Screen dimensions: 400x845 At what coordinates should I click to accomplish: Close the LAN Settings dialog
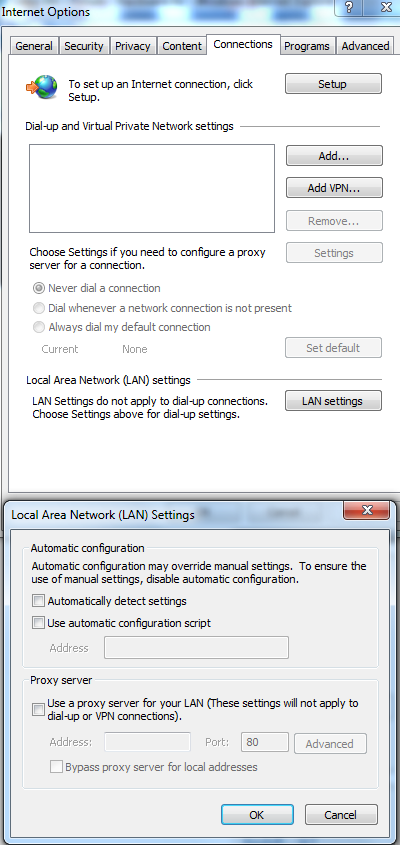click(x=367, y=510)
